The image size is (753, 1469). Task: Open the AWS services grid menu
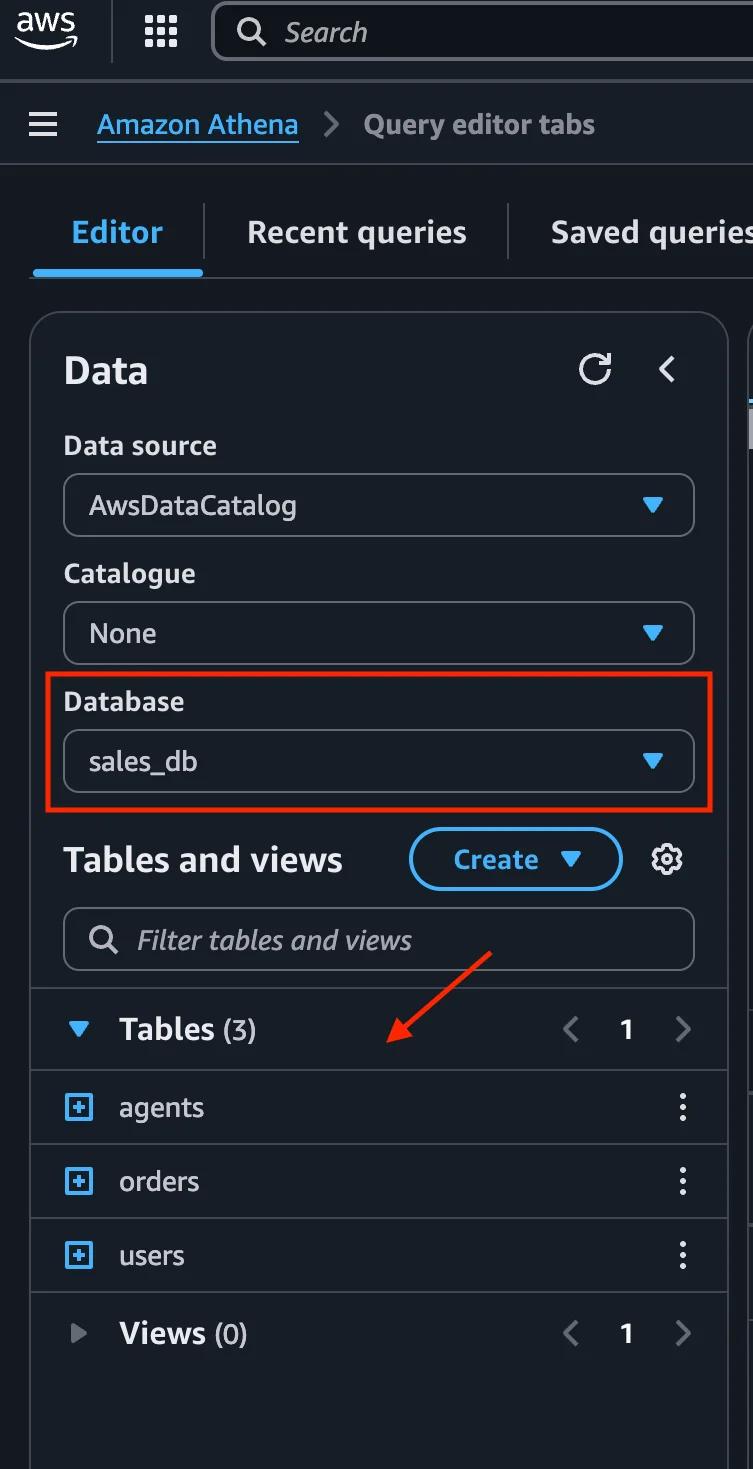[x=160, y=31]
